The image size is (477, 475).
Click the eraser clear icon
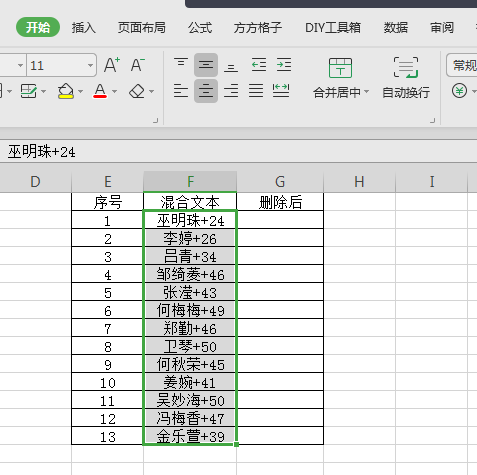pos(137,91)
